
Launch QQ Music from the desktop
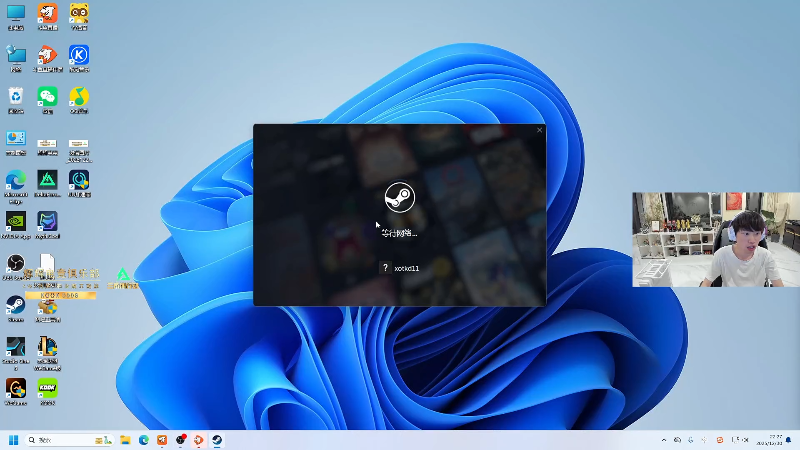(x=79, y=101)
